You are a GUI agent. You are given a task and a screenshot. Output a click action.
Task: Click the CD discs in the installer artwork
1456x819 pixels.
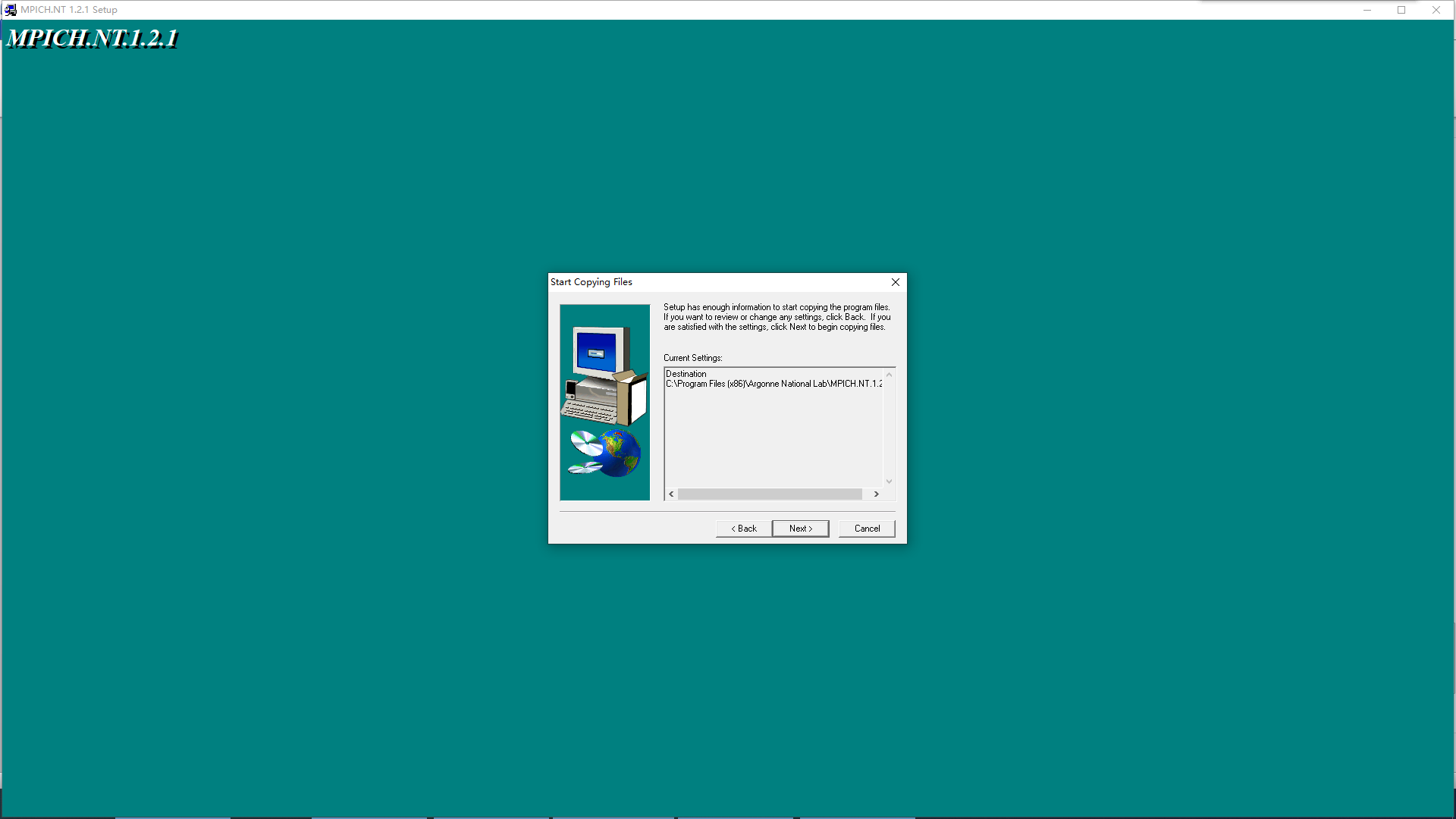tap(584, 447)
